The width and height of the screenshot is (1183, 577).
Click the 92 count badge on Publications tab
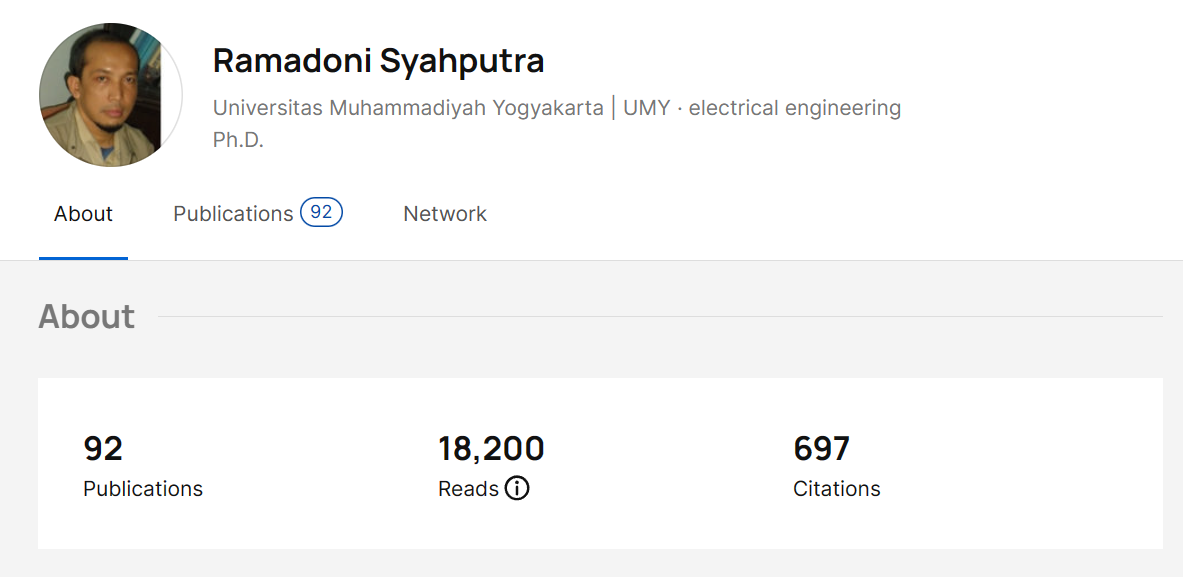pos(321,213)
